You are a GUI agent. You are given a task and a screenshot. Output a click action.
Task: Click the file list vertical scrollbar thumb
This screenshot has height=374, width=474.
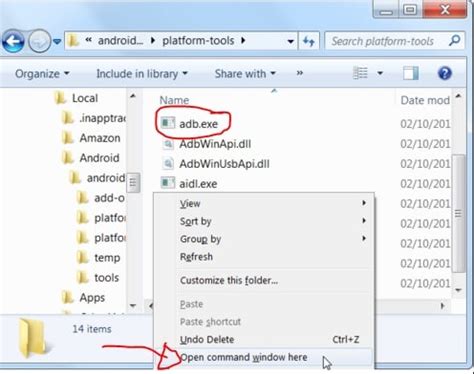(458, 214)
